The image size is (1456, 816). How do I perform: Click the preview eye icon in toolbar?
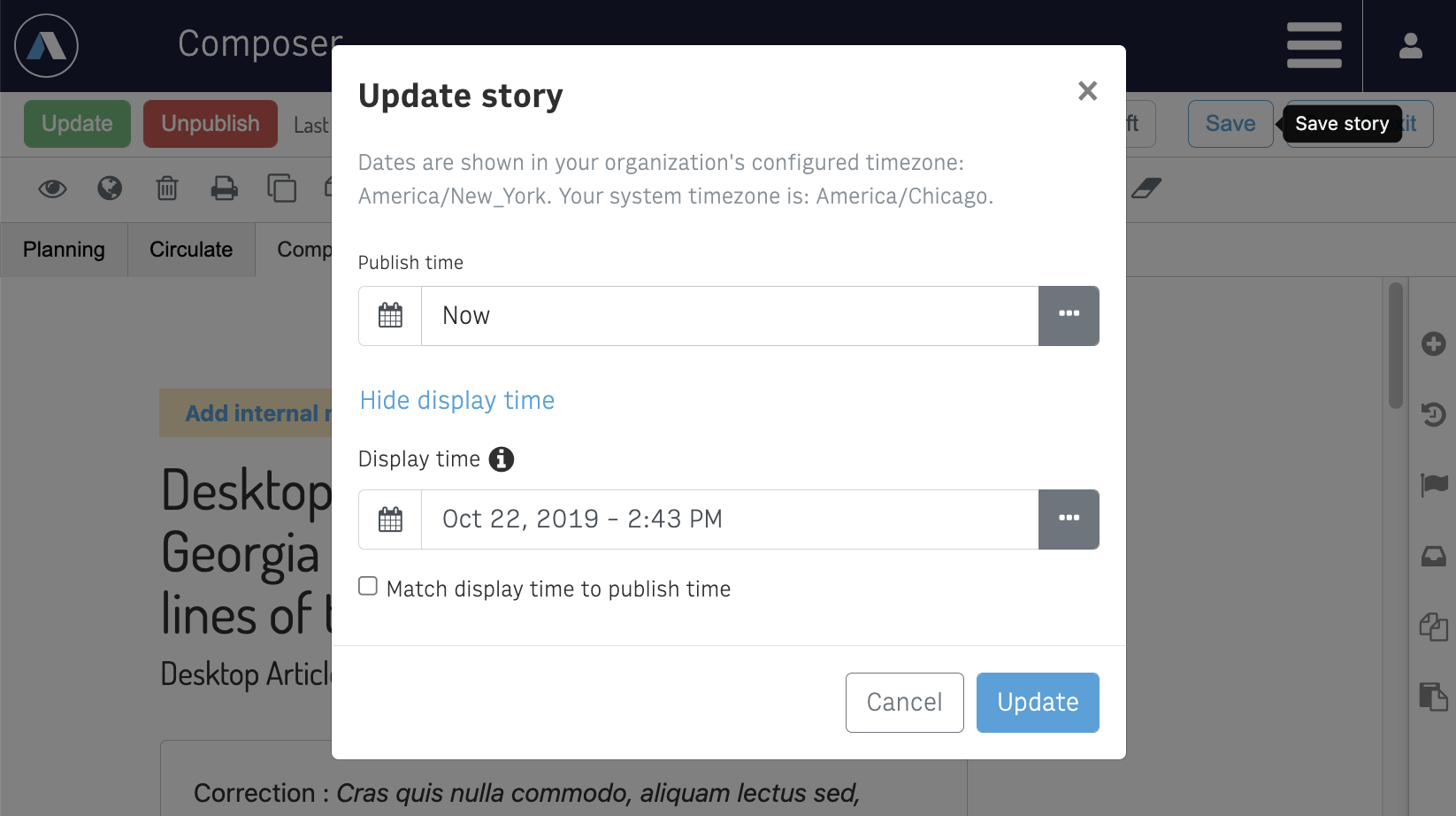pos(52,189)
